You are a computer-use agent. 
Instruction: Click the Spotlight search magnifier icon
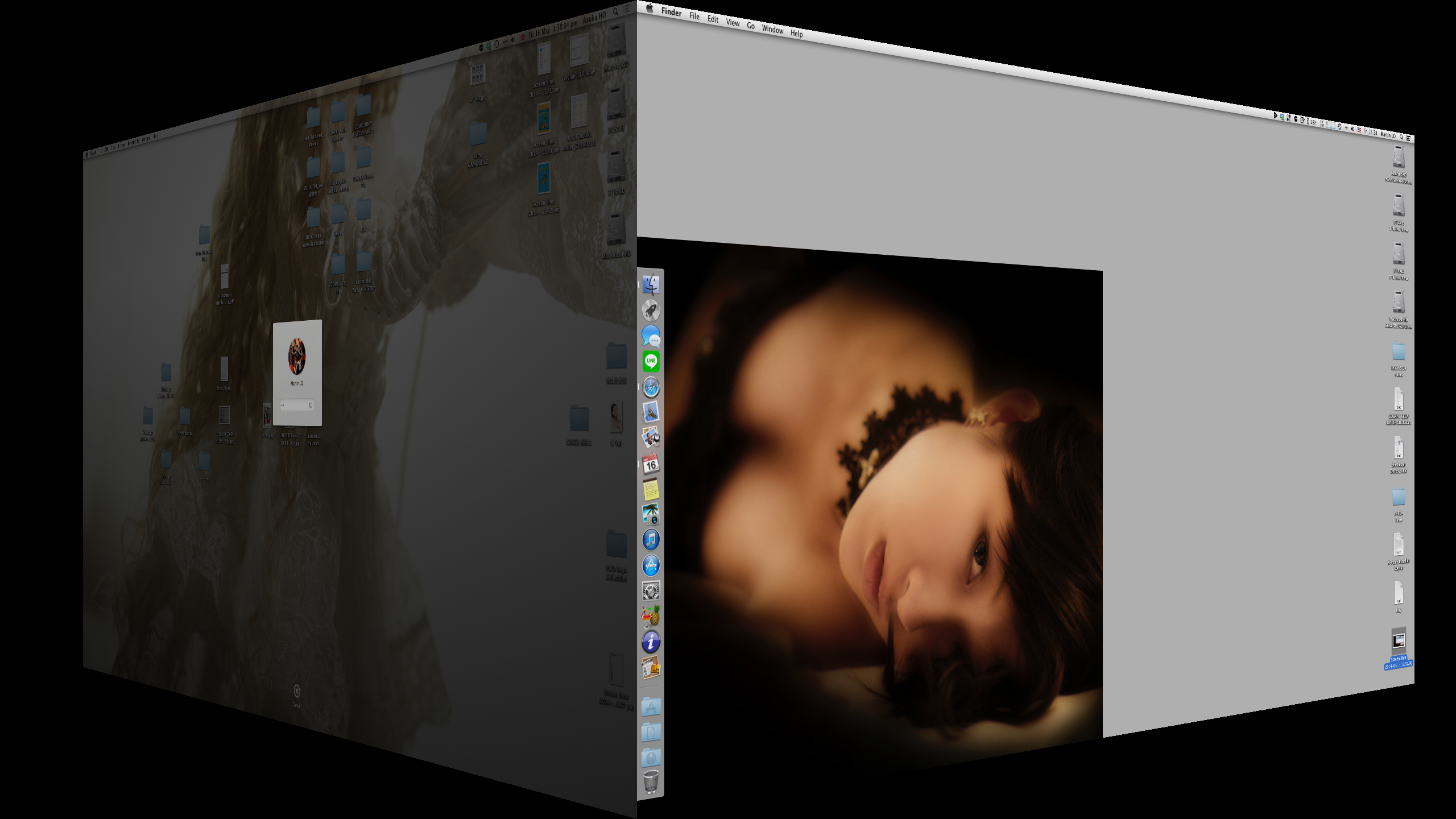pos(1401,136)
